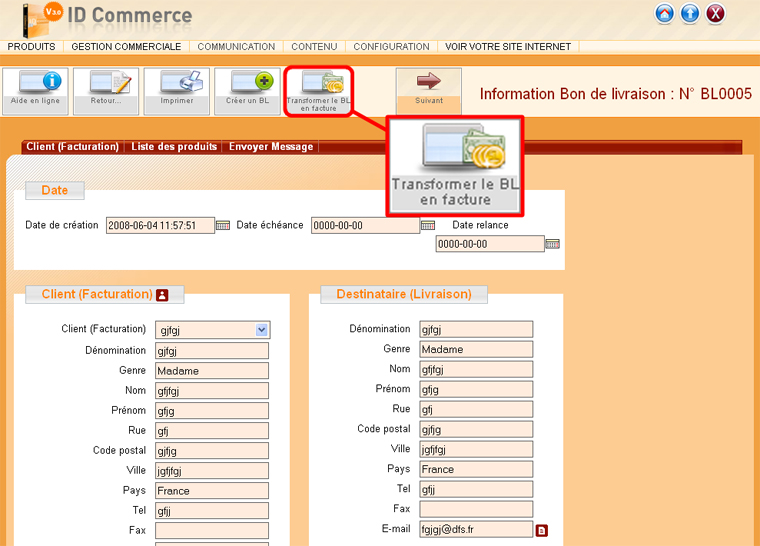The height and width of the screenshot is (546, 760).
Task: Open the PRODUITS menu
Action: click(32, 47)
